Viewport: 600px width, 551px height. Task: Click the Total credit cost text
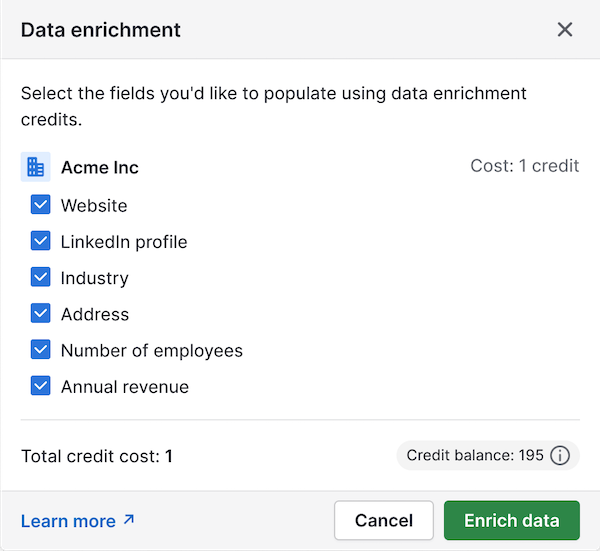[x=97, y=457]
